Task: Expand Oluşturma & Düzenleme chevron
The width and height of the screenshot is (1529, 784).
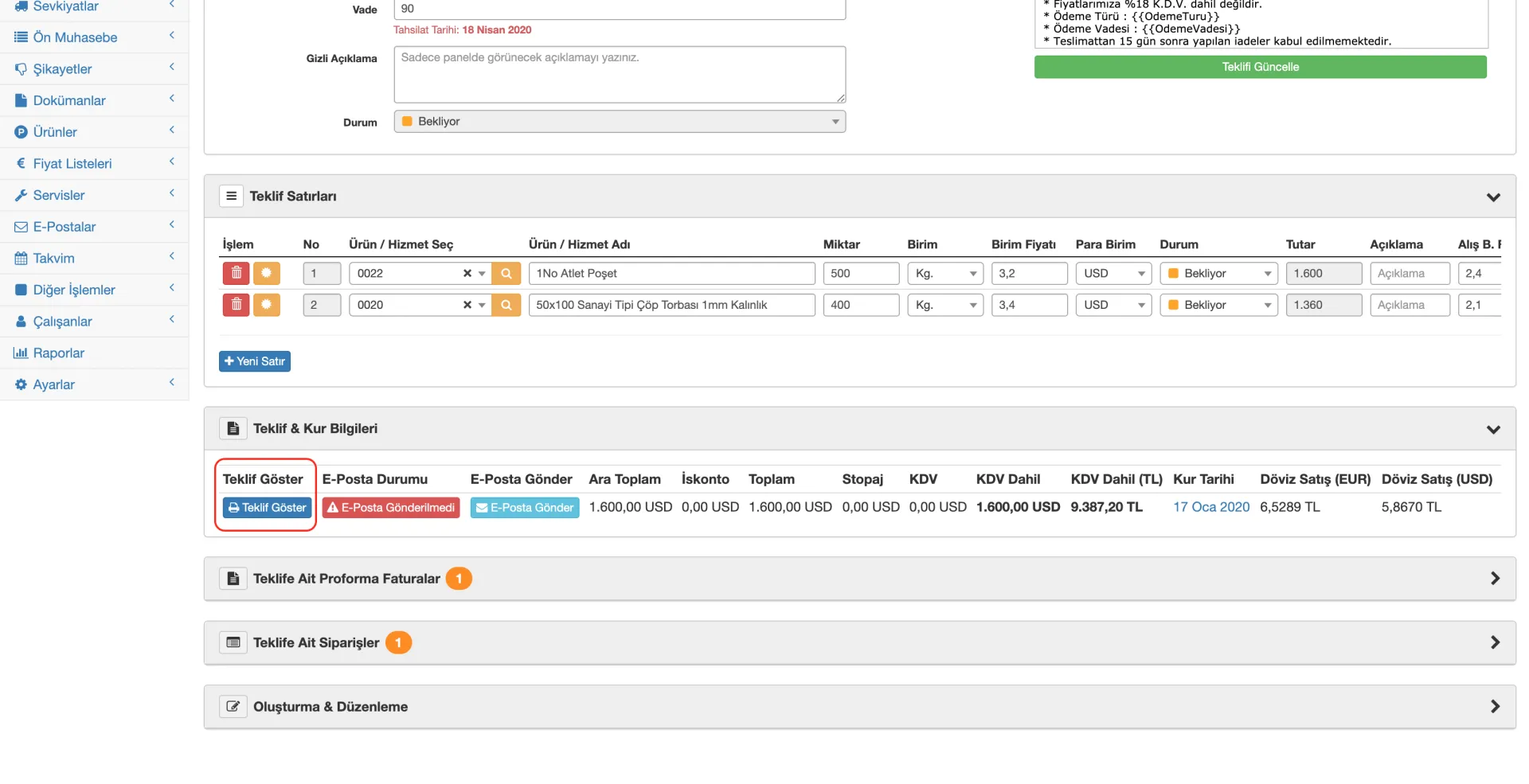Action: (1495, 707)
